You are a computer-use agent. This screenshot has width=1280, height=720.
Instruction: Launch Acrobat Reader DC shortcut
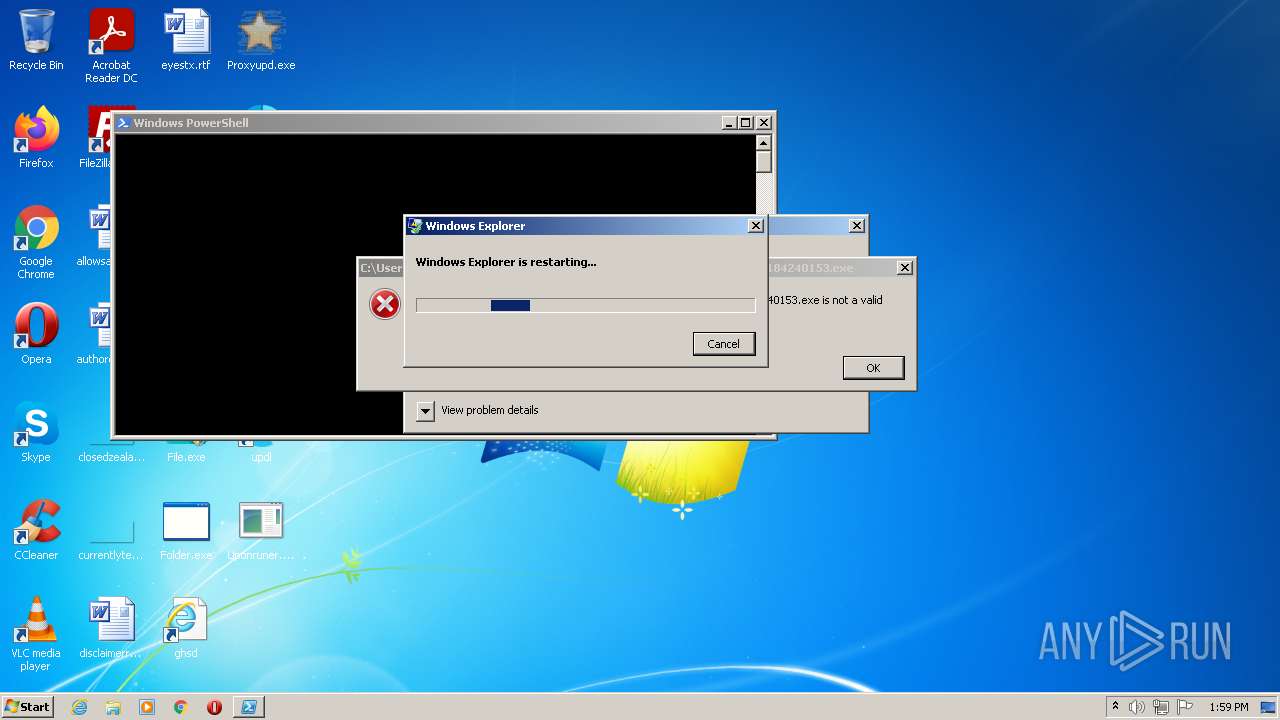111,46
